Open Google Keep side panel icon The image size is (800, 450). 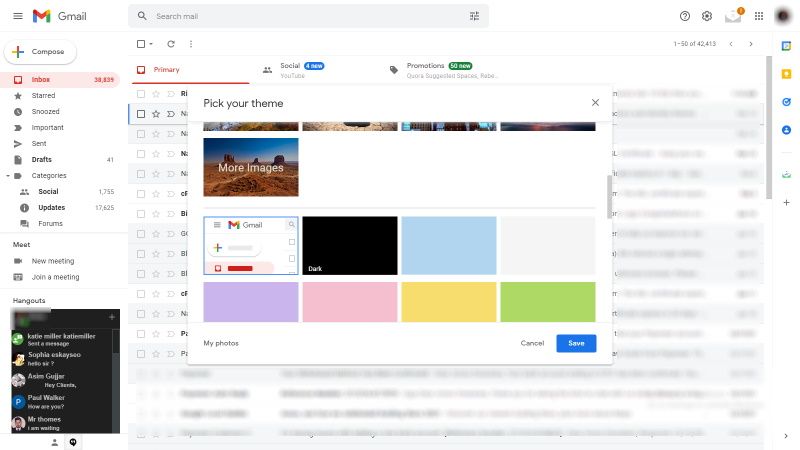pyautogui.click(x=786, y=74)
